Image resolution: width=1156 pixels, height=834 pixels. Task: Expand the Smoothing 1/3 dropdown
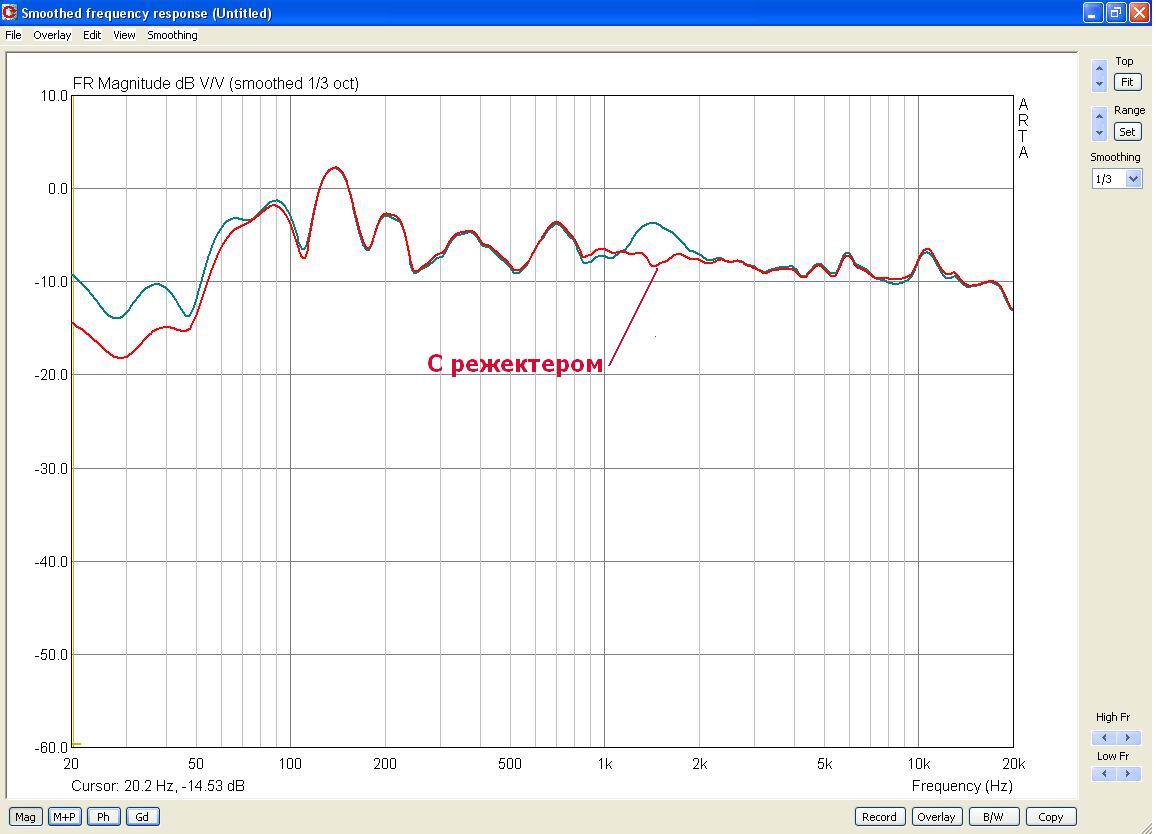[x=1133, y=178]
